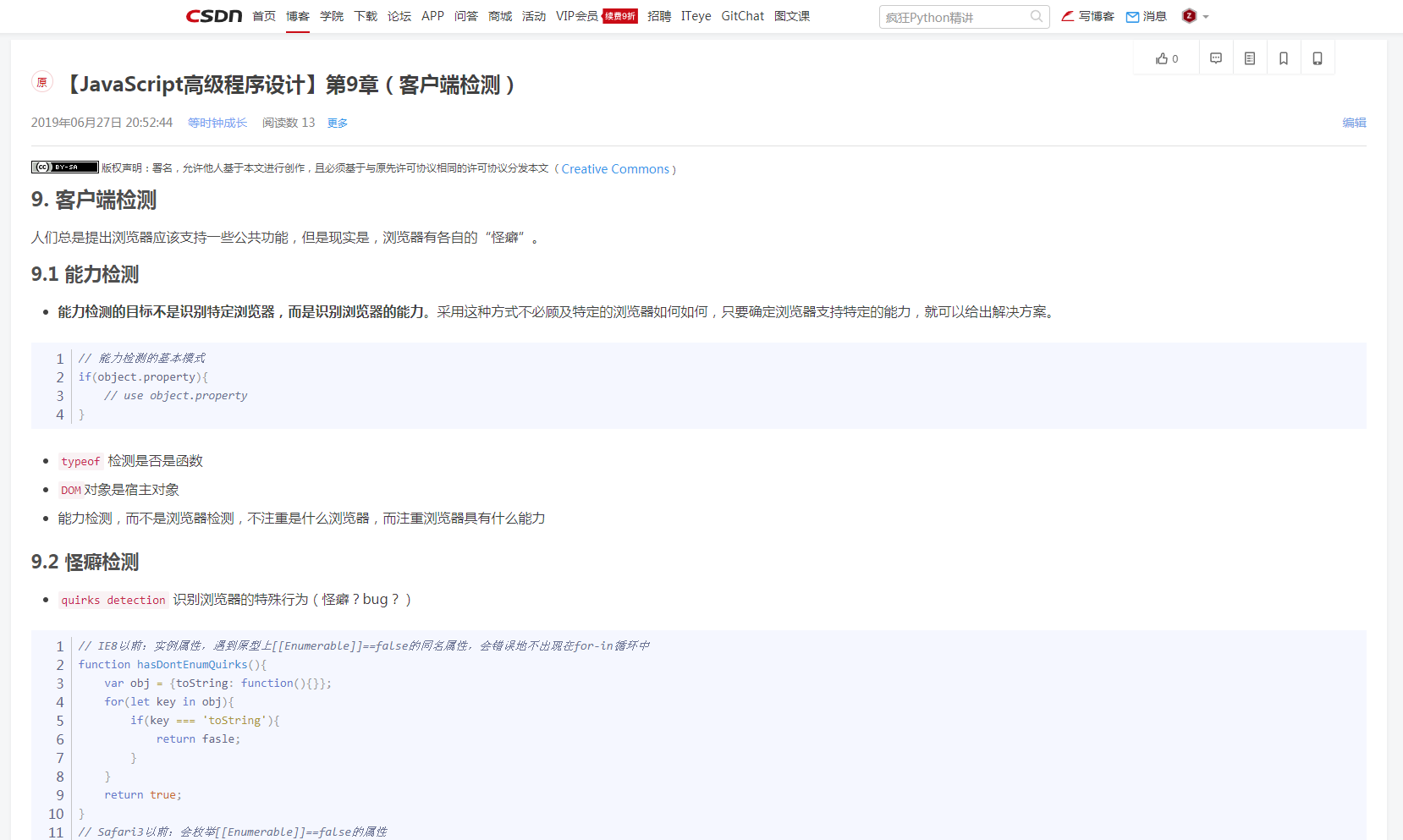1403x840 pixels.
Task: Expand the 更多 article details
Action: (x=337, y=123)
